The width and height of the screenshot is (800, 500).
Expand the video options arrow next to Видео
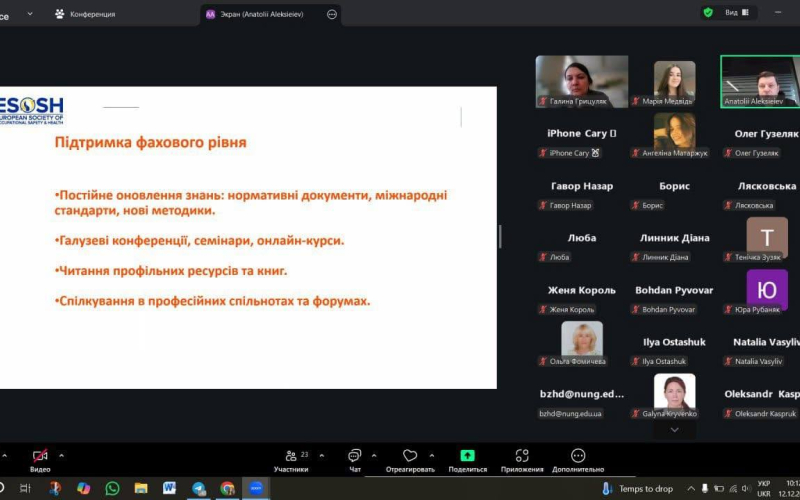coord(62,455)
